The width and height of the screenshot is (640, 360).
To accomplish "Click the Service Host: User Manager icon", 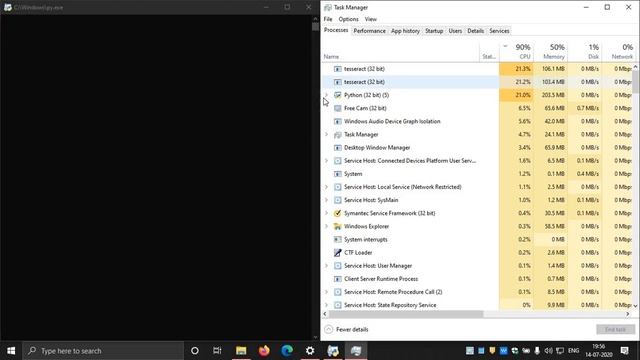I will click(338, 266).
